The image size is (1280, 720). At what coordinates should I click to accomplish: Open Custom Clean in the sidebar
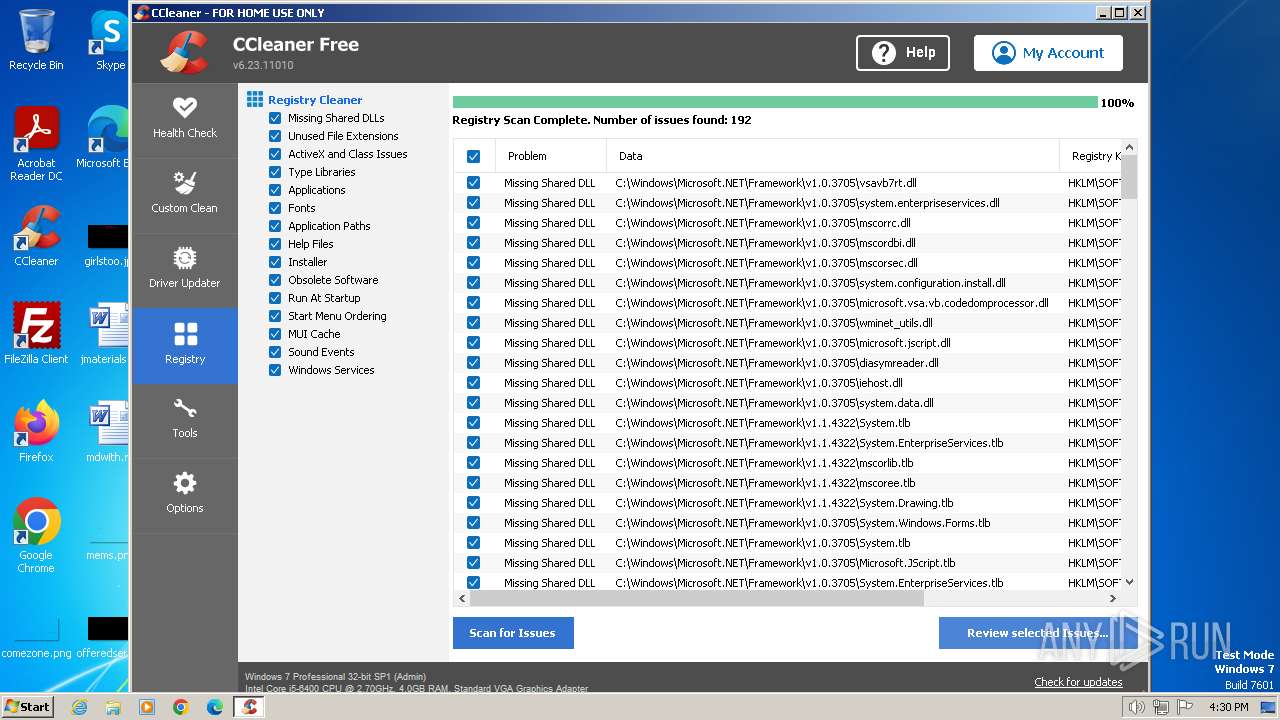(x=185, y=194)
